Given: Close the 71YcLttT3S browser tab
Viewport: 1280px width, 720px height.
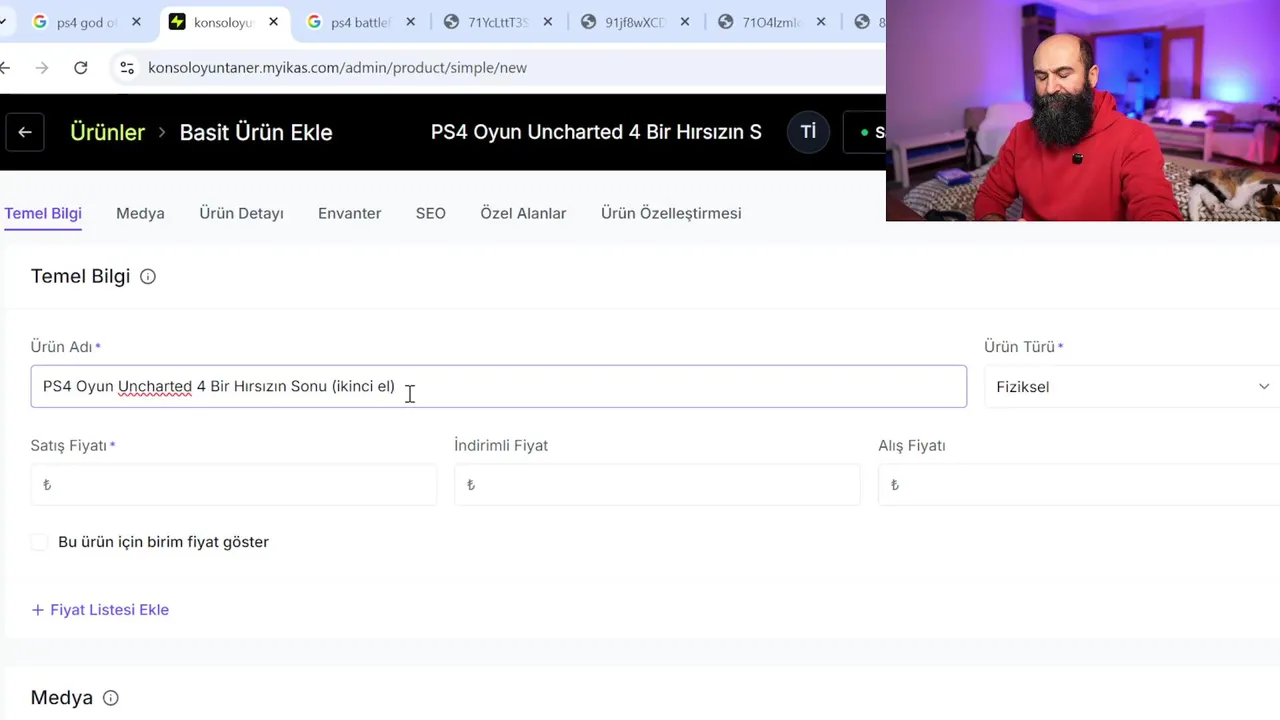Looking at the screenshot, I should click(547, 22).
